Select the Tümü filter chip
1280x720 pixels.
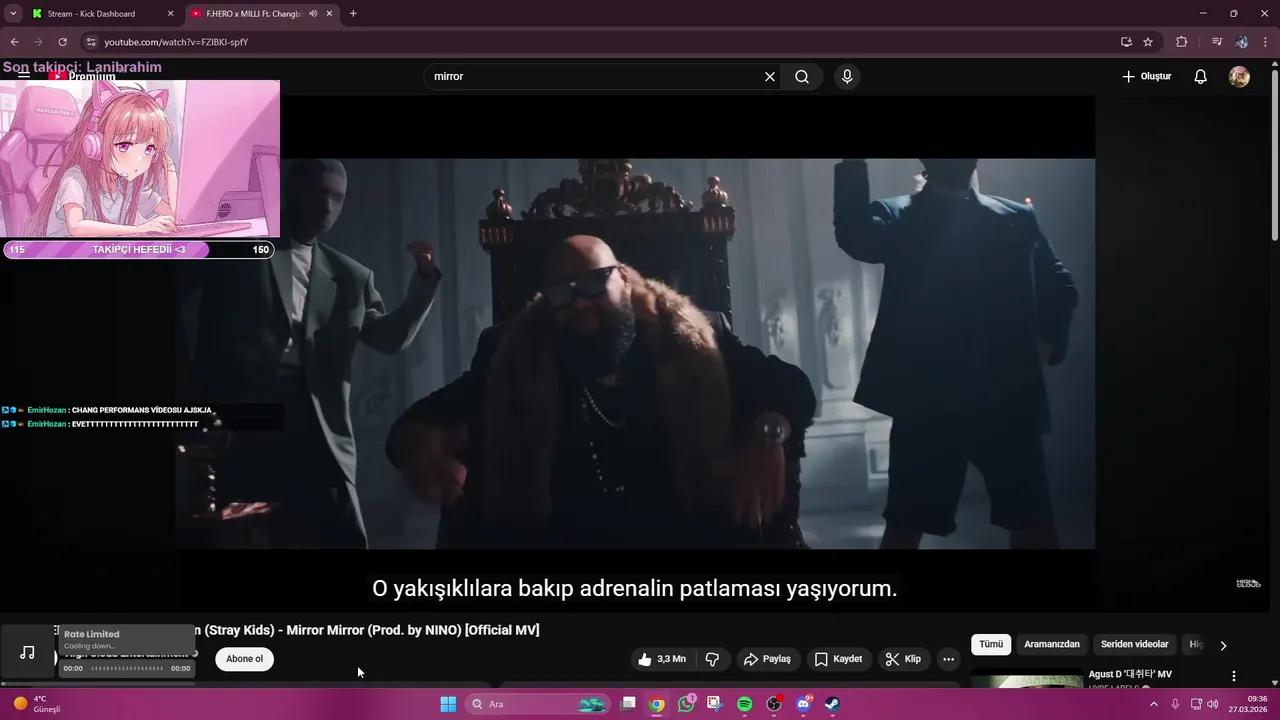point(991,645)
